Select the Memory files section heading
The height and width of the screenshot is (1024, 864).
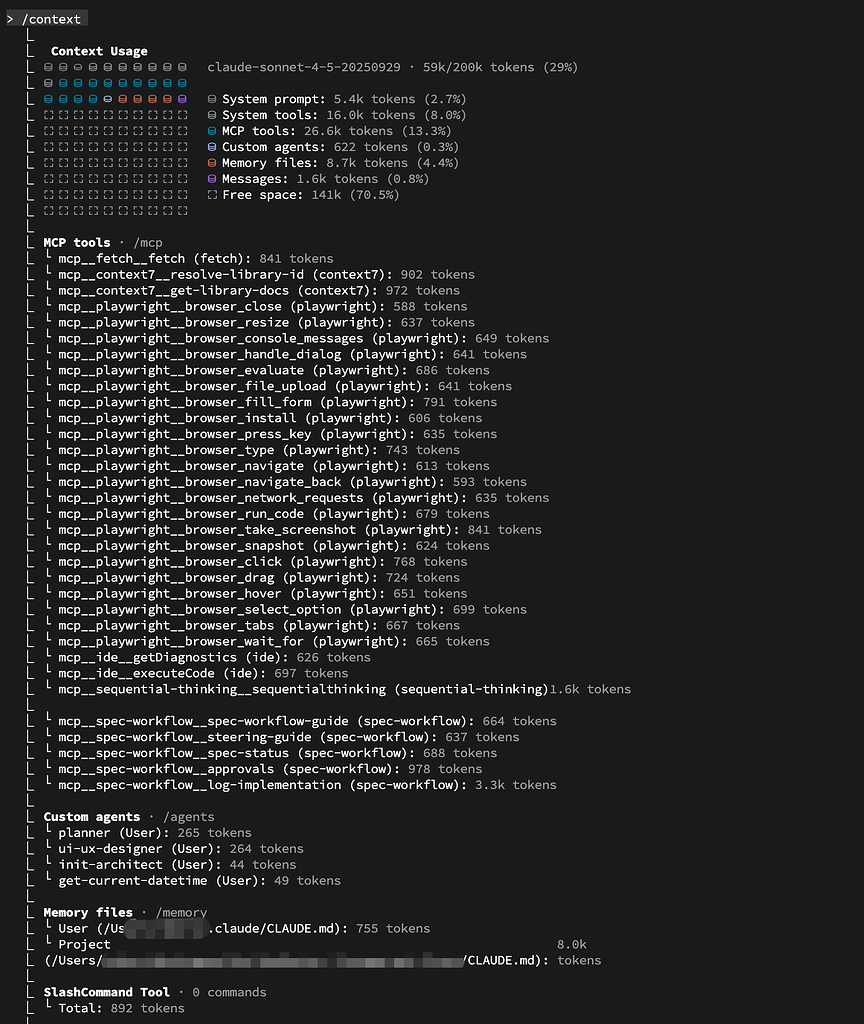pyautogui.click(x=88, y=912)
